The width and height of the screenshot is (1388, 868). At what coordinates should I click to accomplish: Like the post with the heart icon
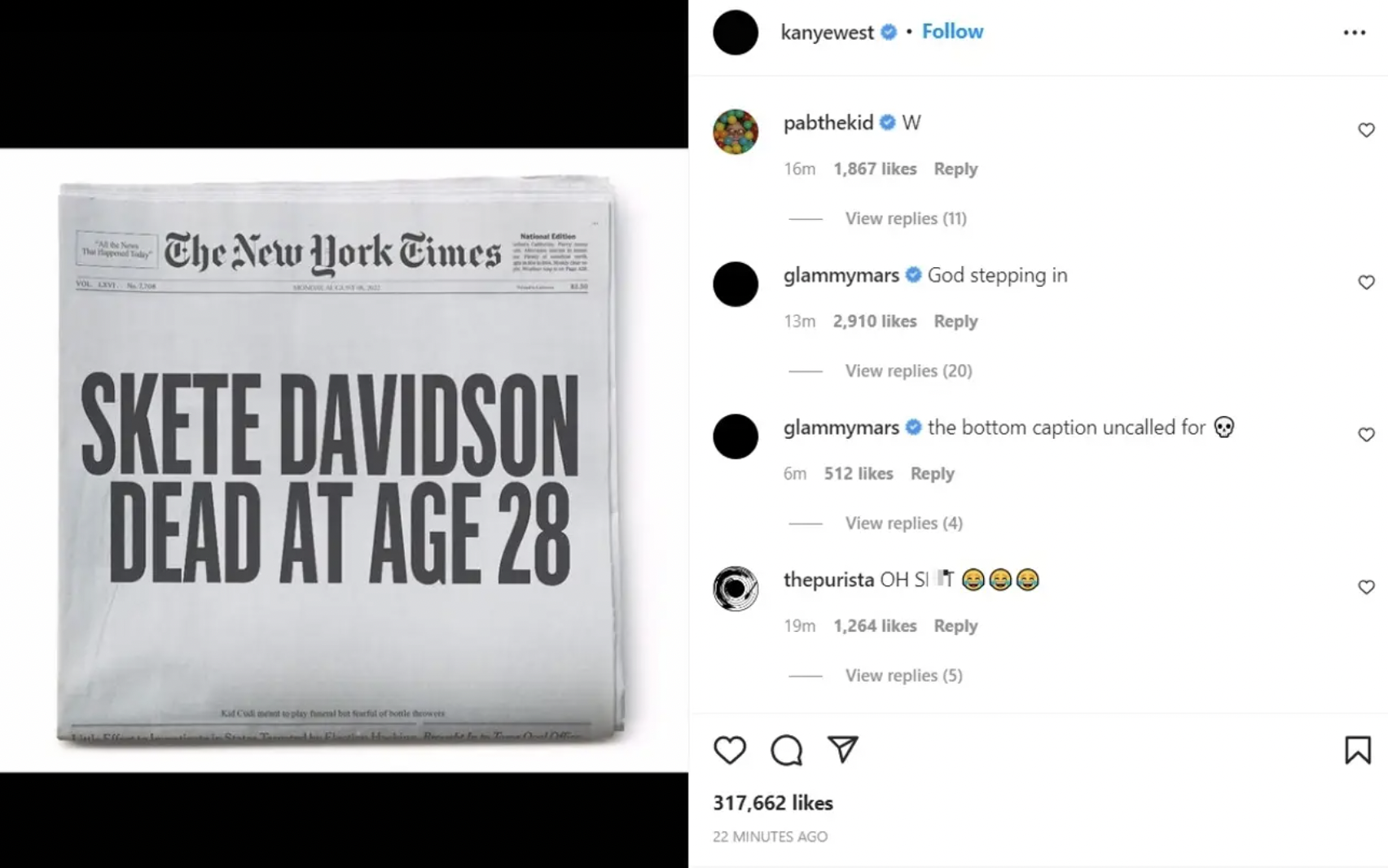[730, 750]
